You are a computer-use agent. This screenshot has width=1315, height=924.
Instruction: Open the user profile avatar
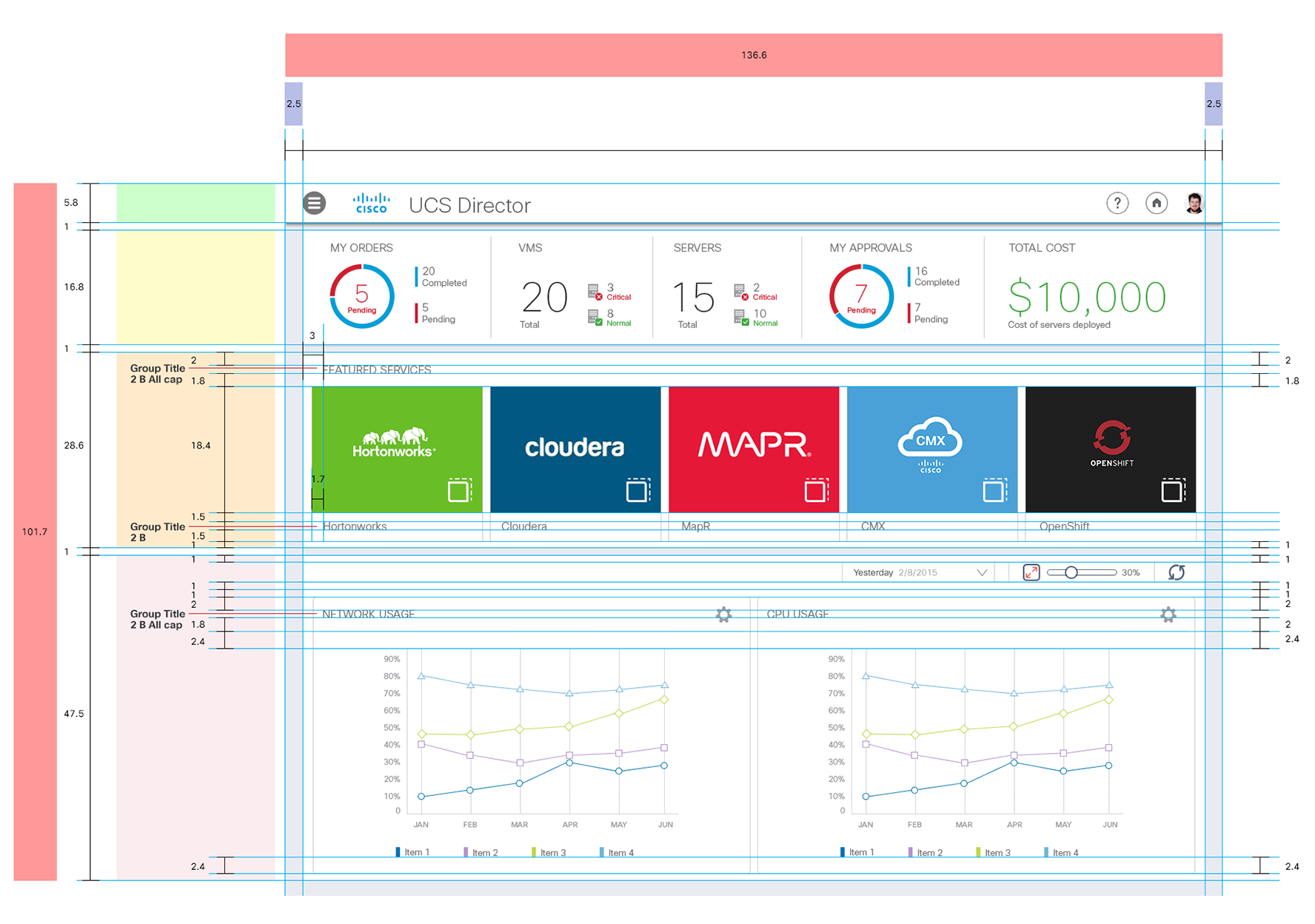click(1194, 203)
